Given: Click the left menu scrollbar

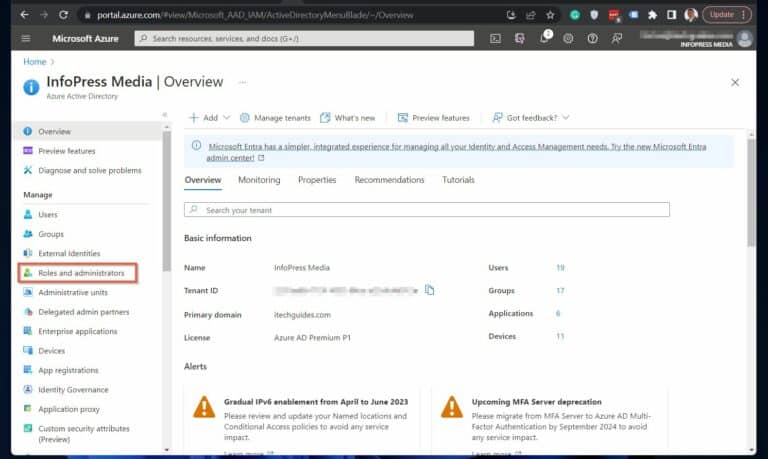Looking at the screenshot, I should 167,201.
